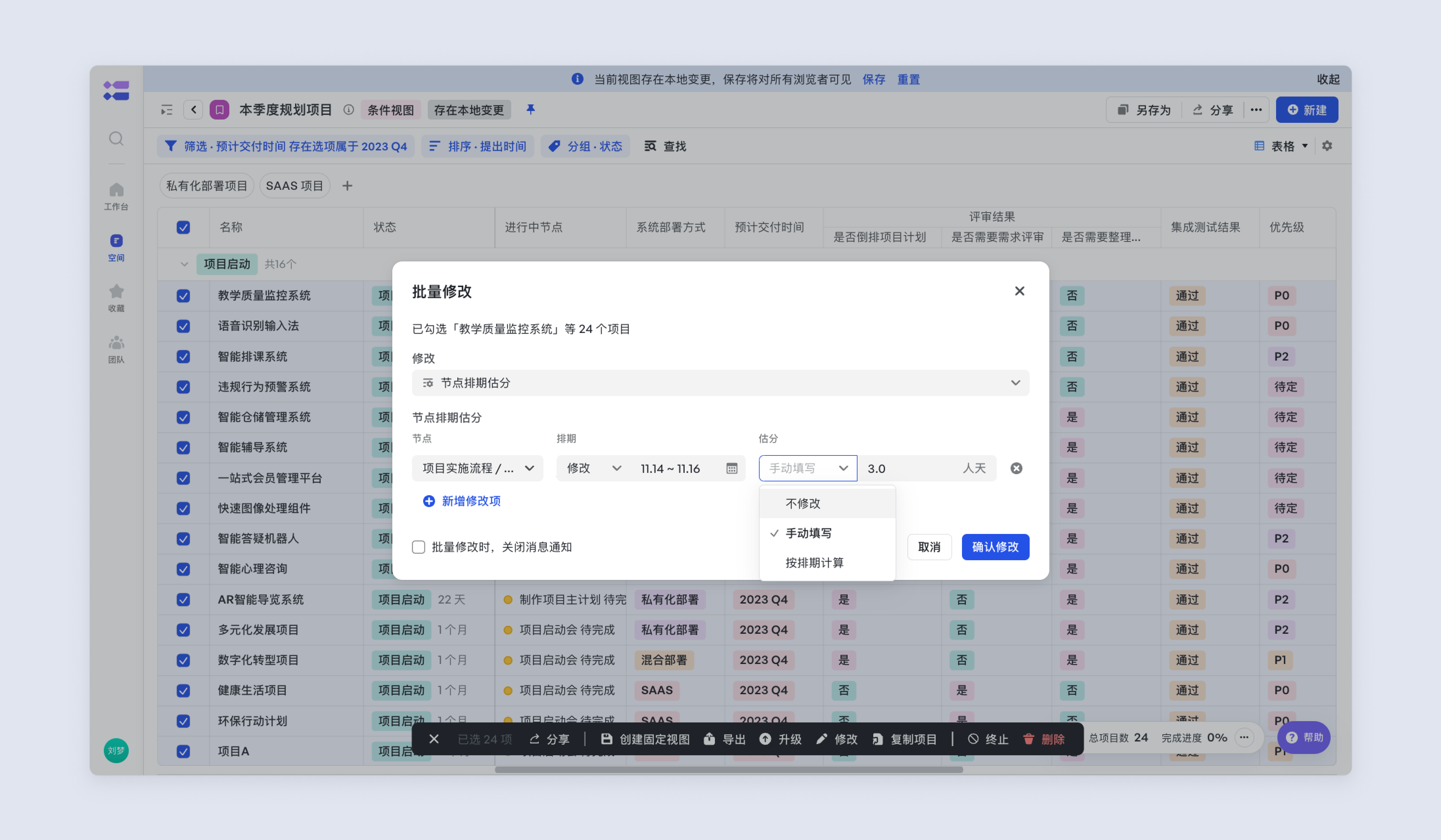Click 终止 in the bottom action bar

(988, 739)
